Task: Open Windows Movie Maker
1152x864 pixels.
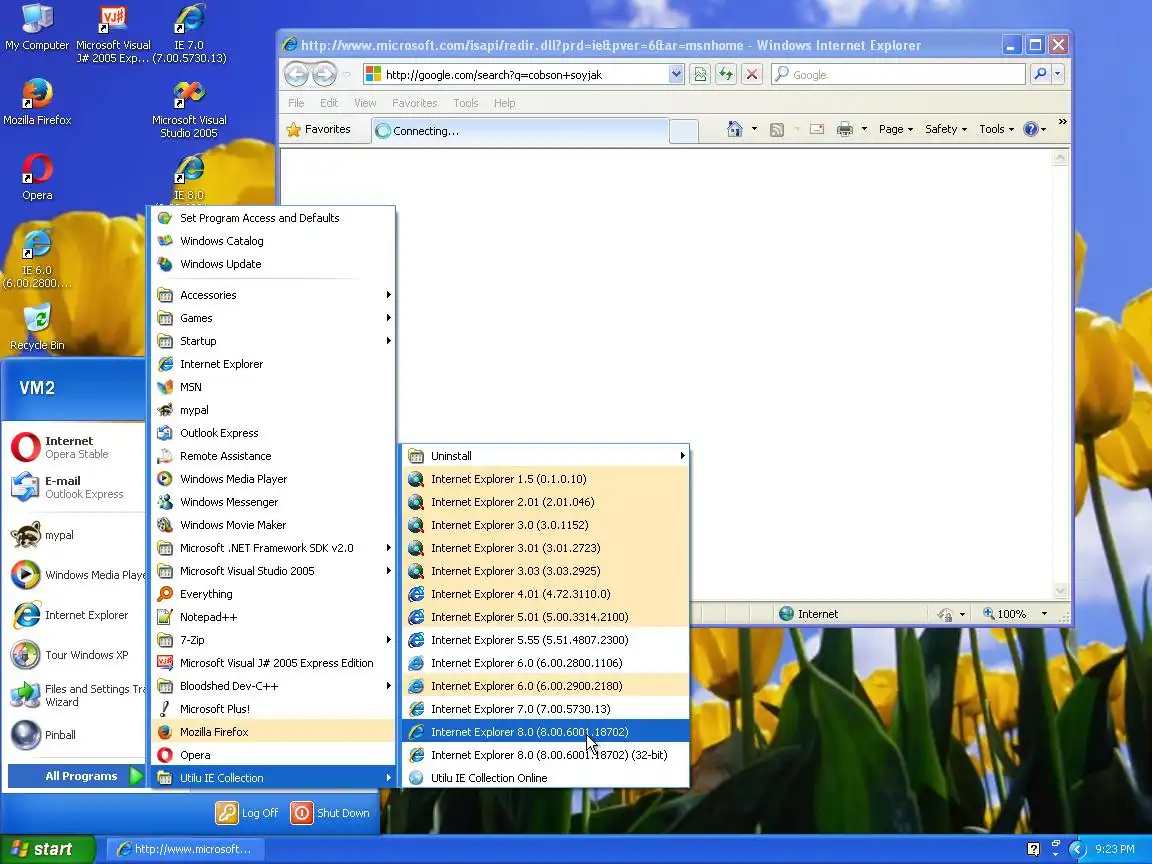Action: click(273, 525)
